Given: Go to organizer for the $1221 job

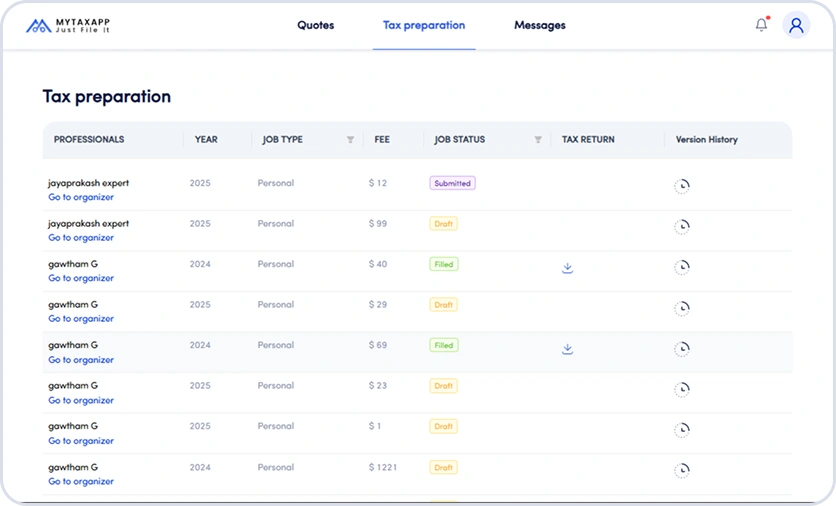Looking at the screenshot, I should pyautogui.click(x=81, y=481).
